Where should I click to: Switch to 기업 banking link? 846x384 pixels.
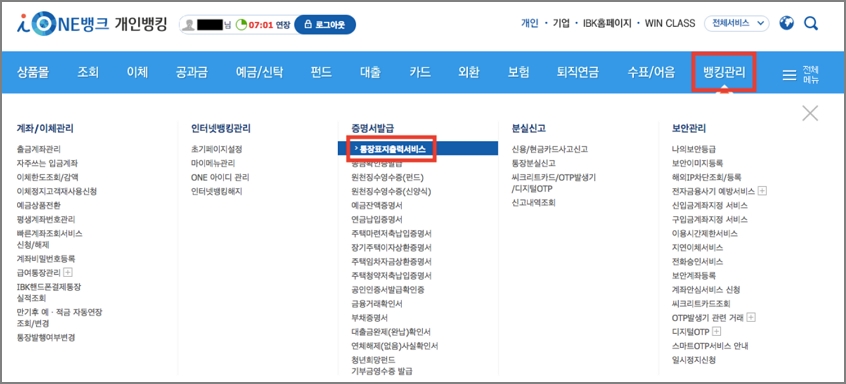pos(561,24)
